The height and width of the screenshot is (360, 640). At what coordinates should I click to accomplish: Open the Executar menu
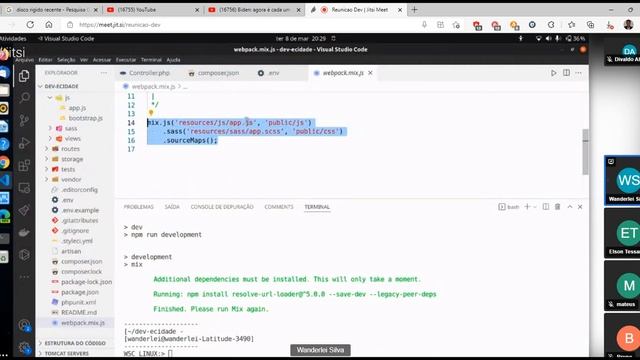[126, 60]
